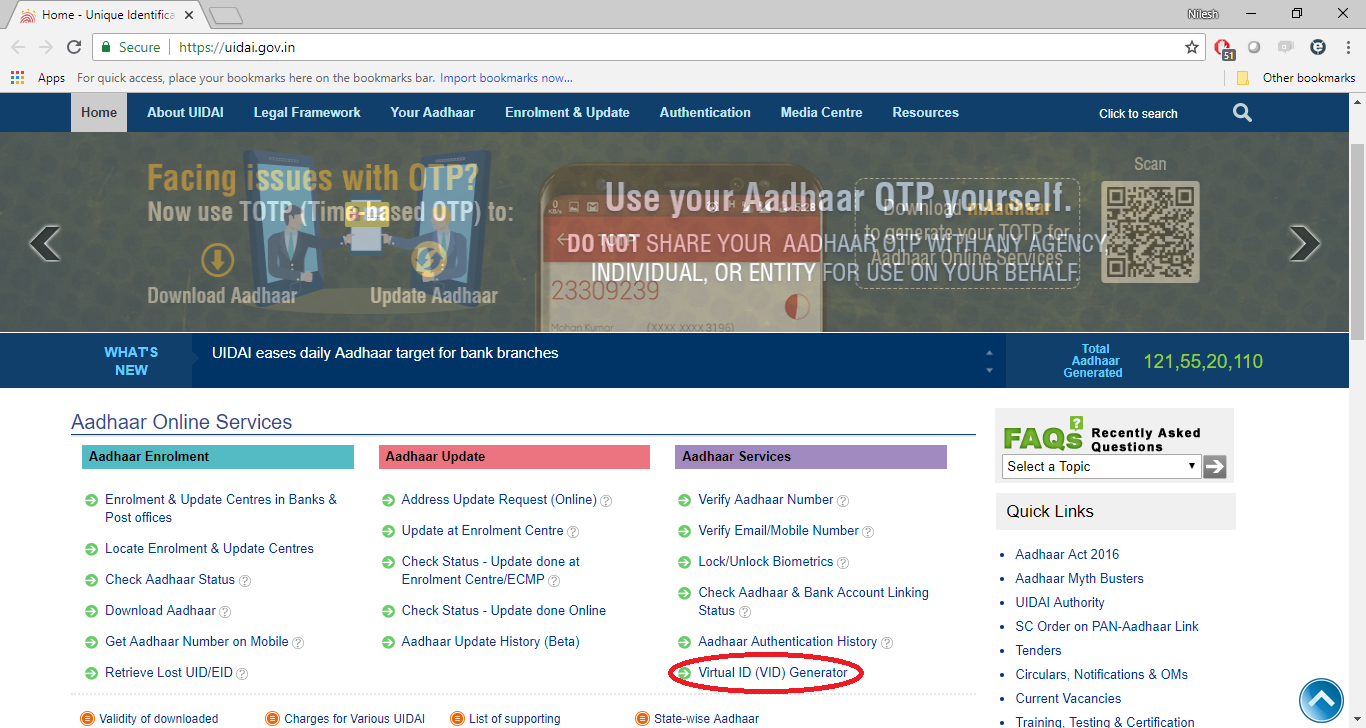The width and height of the screenshot is (1366, 728).
Task: Click the help icon beside Aadhaar Authentication History
Action: [887, 642]
